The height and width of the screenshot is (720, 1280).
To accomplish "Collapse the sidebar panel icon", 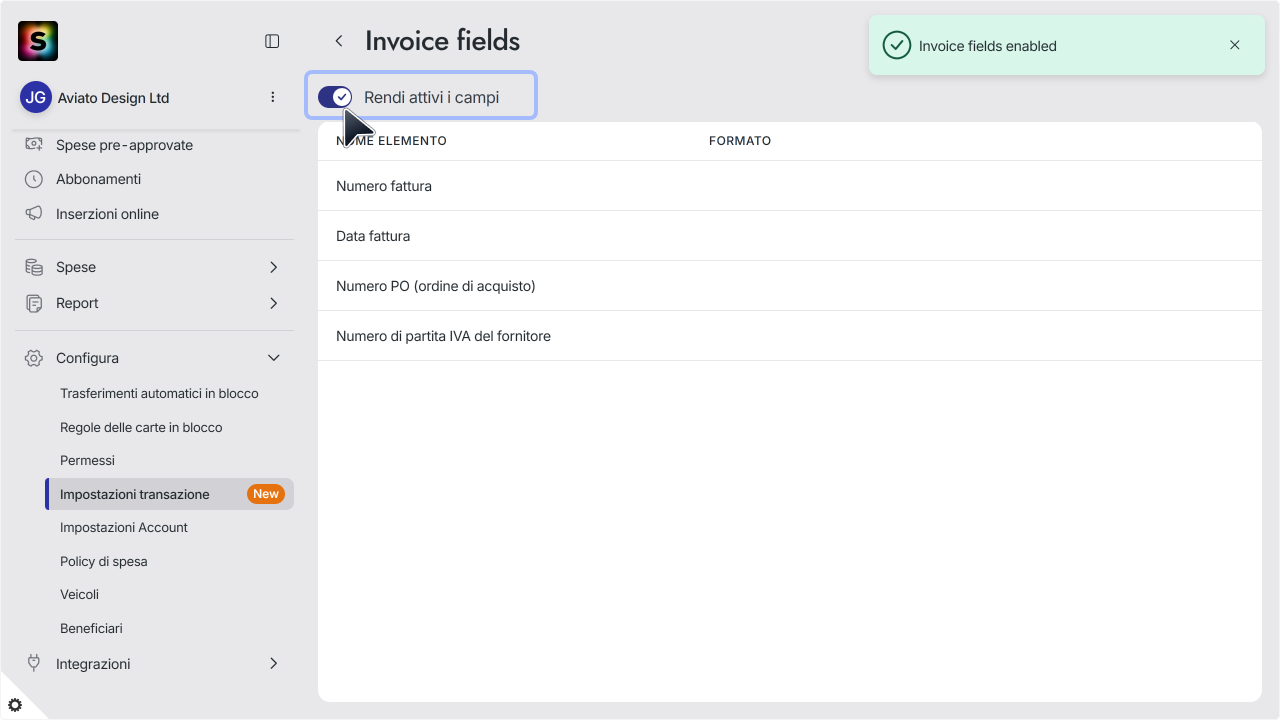I will point(272,41).
